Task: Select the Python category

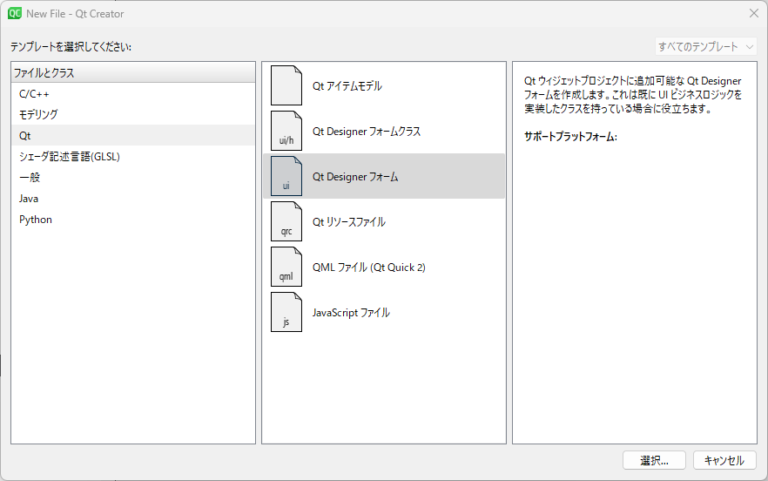Action: [x=36, y=219]
